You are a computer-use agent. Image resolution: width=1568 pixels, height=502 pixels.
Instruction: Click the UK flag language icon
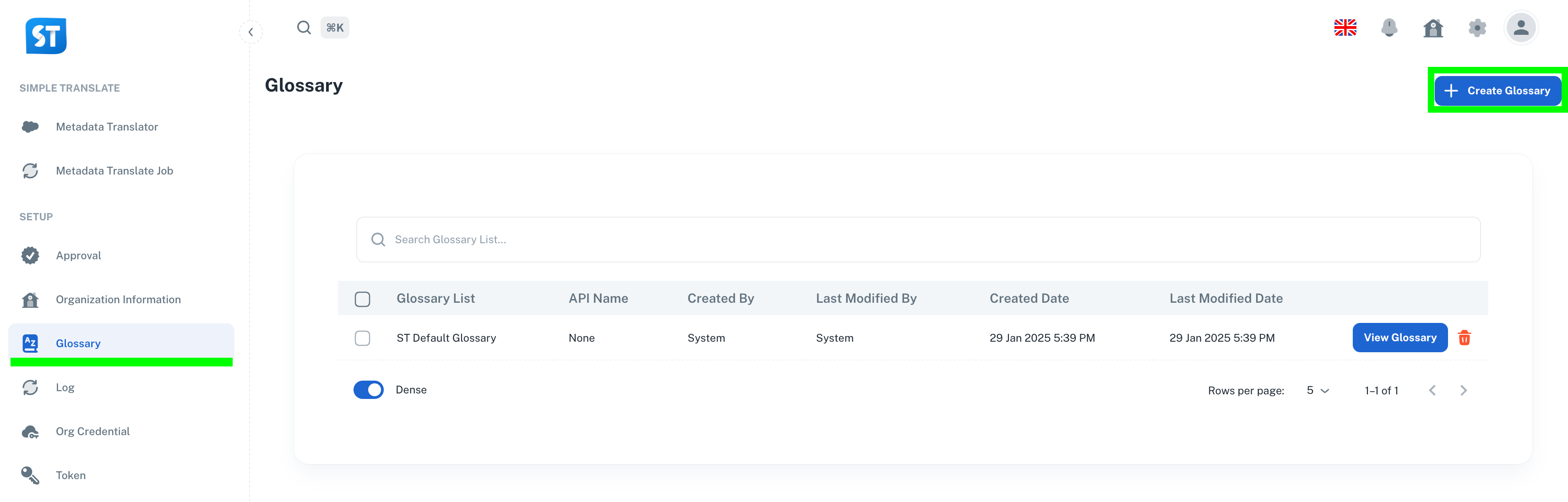coord(1345,28)
